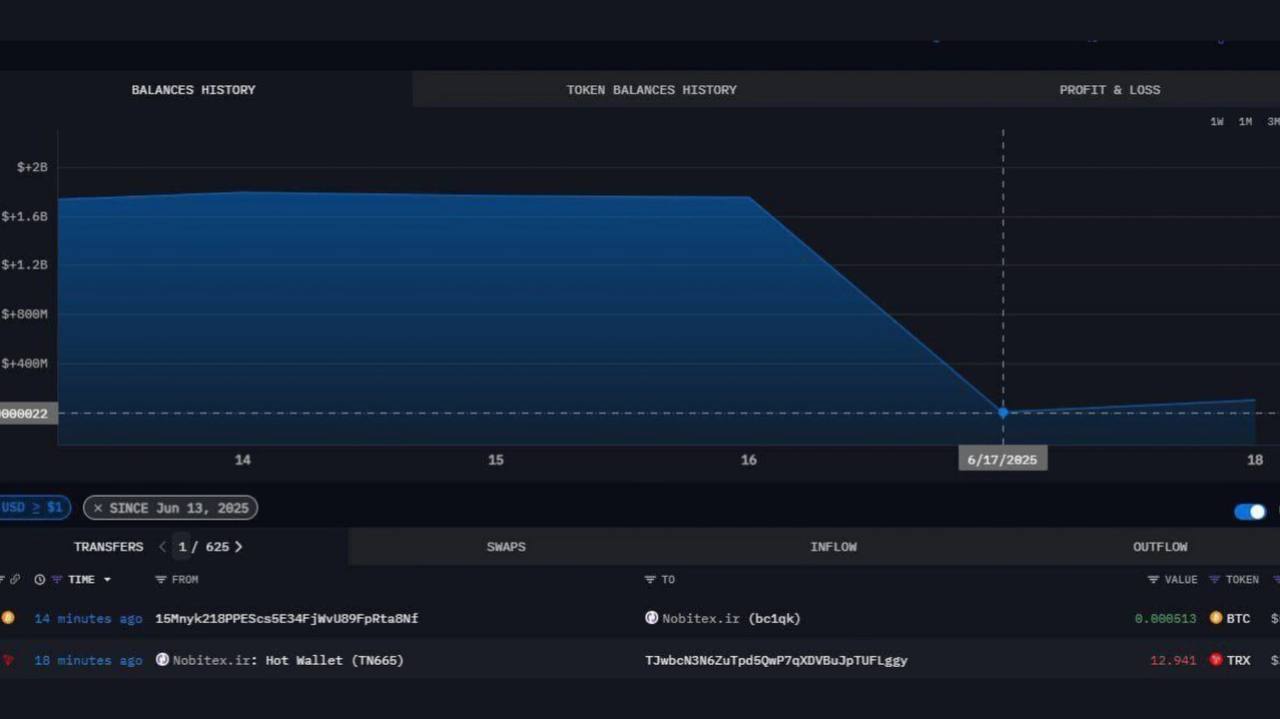
Task: Click the USD ≥ $1 filter chip
Action: (x=33, y=508)
